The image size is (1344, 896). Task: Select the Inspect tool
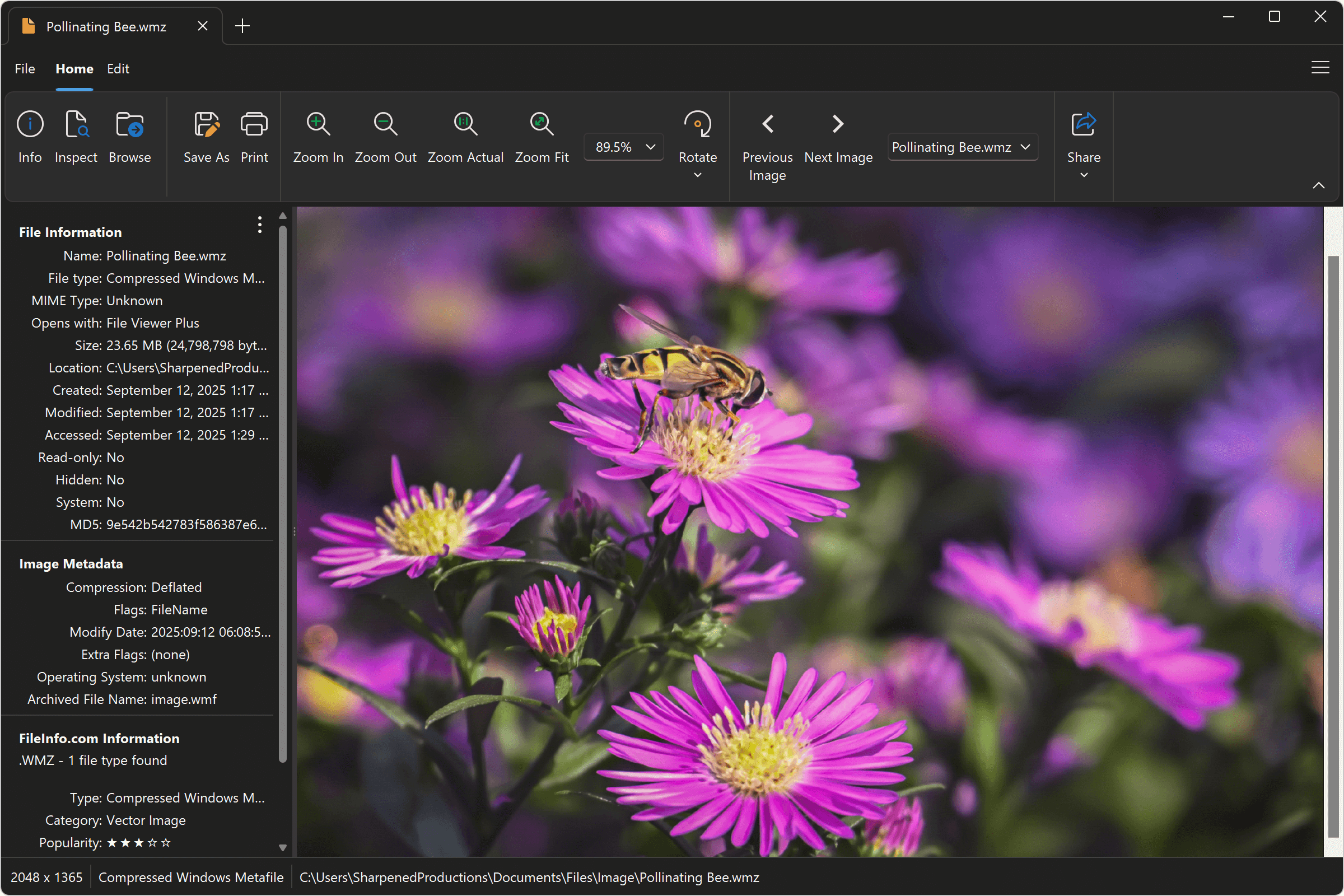(x=76, y=137)
